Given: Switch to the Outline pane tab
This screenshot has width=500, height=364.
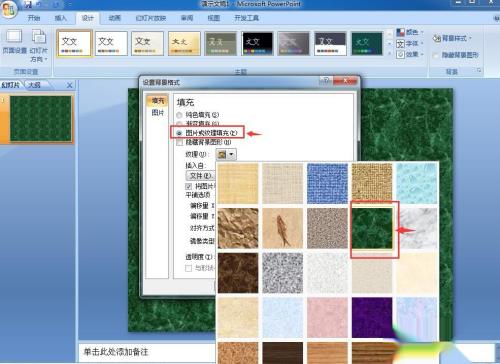Looking at the screenshot, I should (34, 85).
